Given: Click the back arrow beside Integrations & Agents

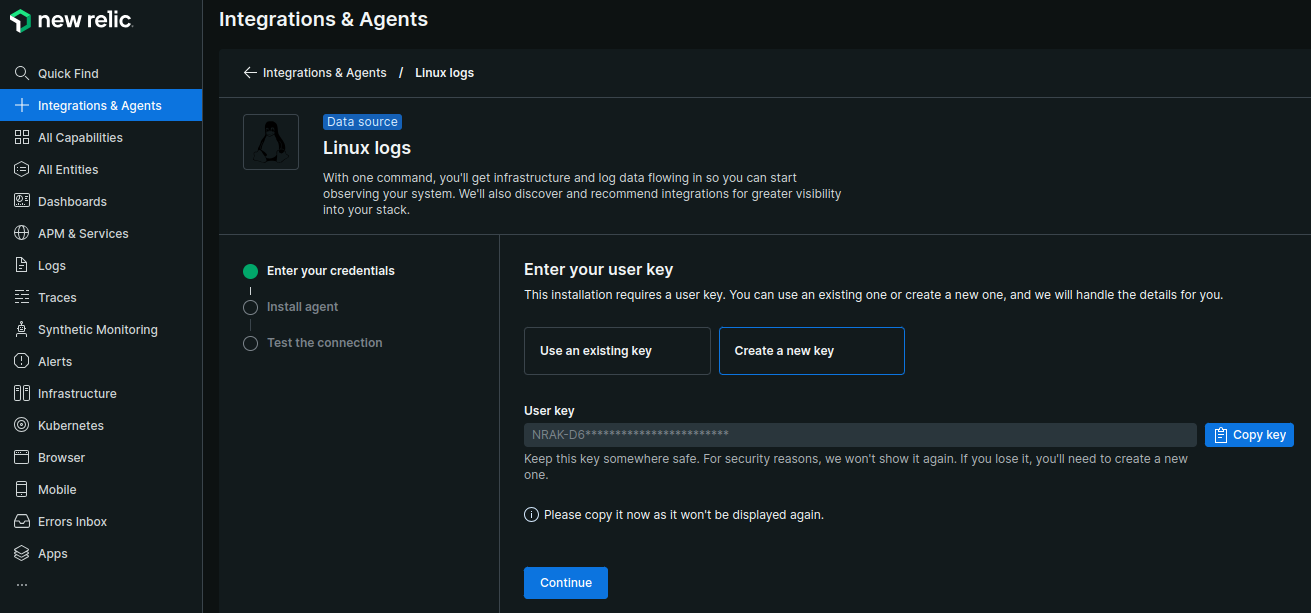Looking at the screenshot, I should click(x=250, y=73).
